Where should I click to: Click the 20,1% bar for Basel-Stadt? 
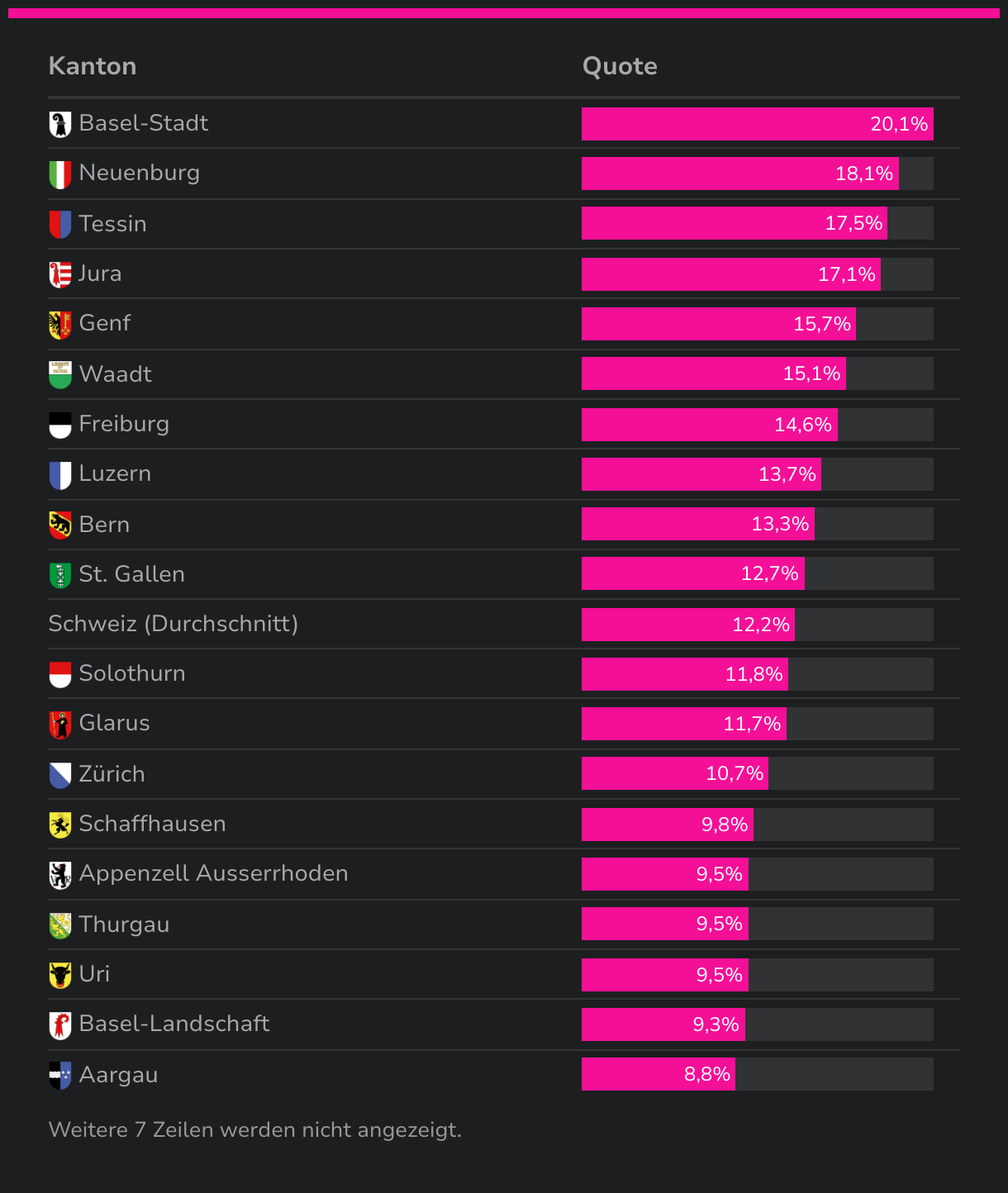pos(758,124)
